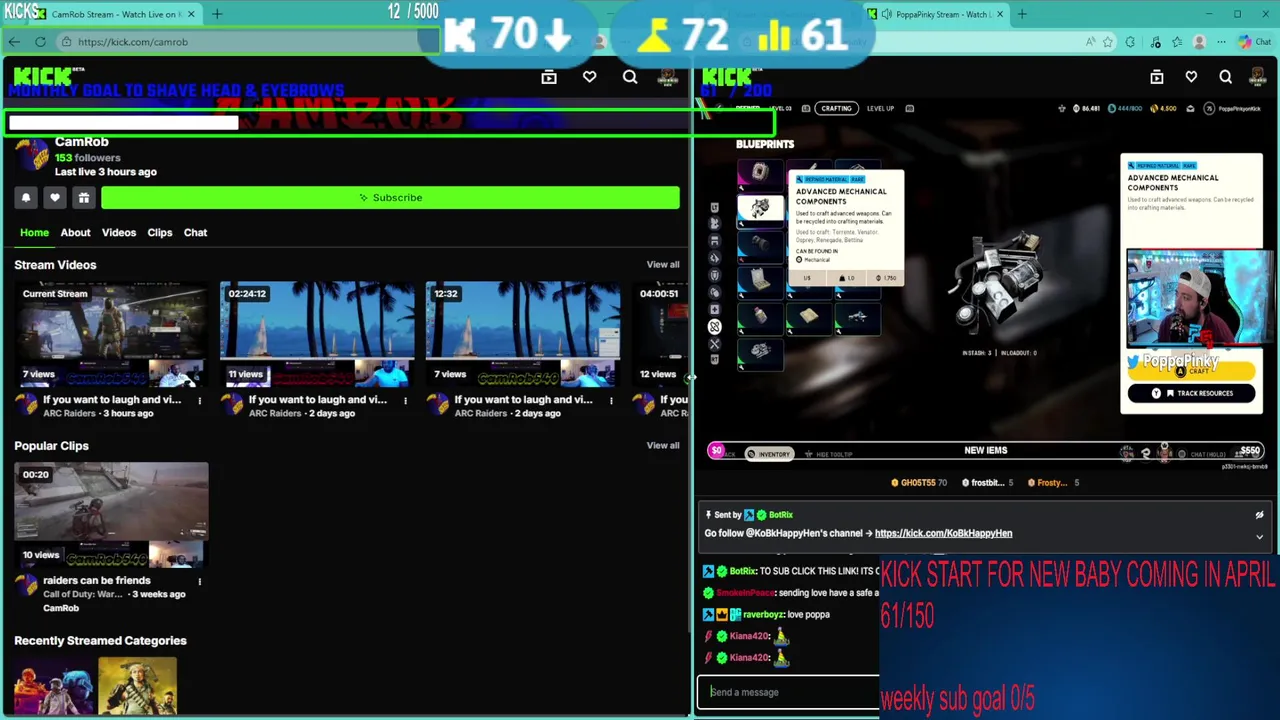Click the '153 followers' text

coord(87,158)
